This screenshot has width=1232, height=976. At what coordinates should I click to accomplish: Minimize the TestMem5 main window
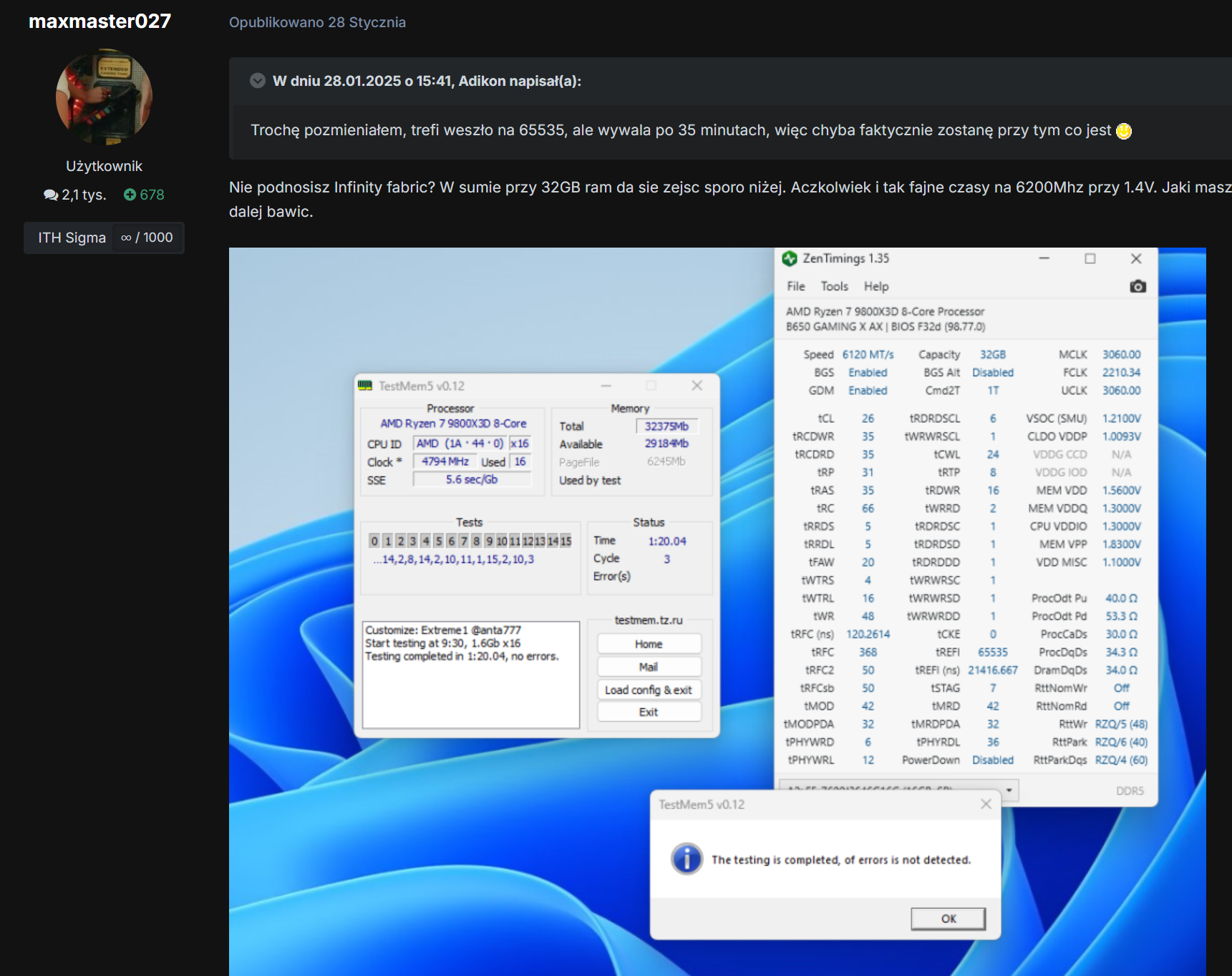coord(606,386)
